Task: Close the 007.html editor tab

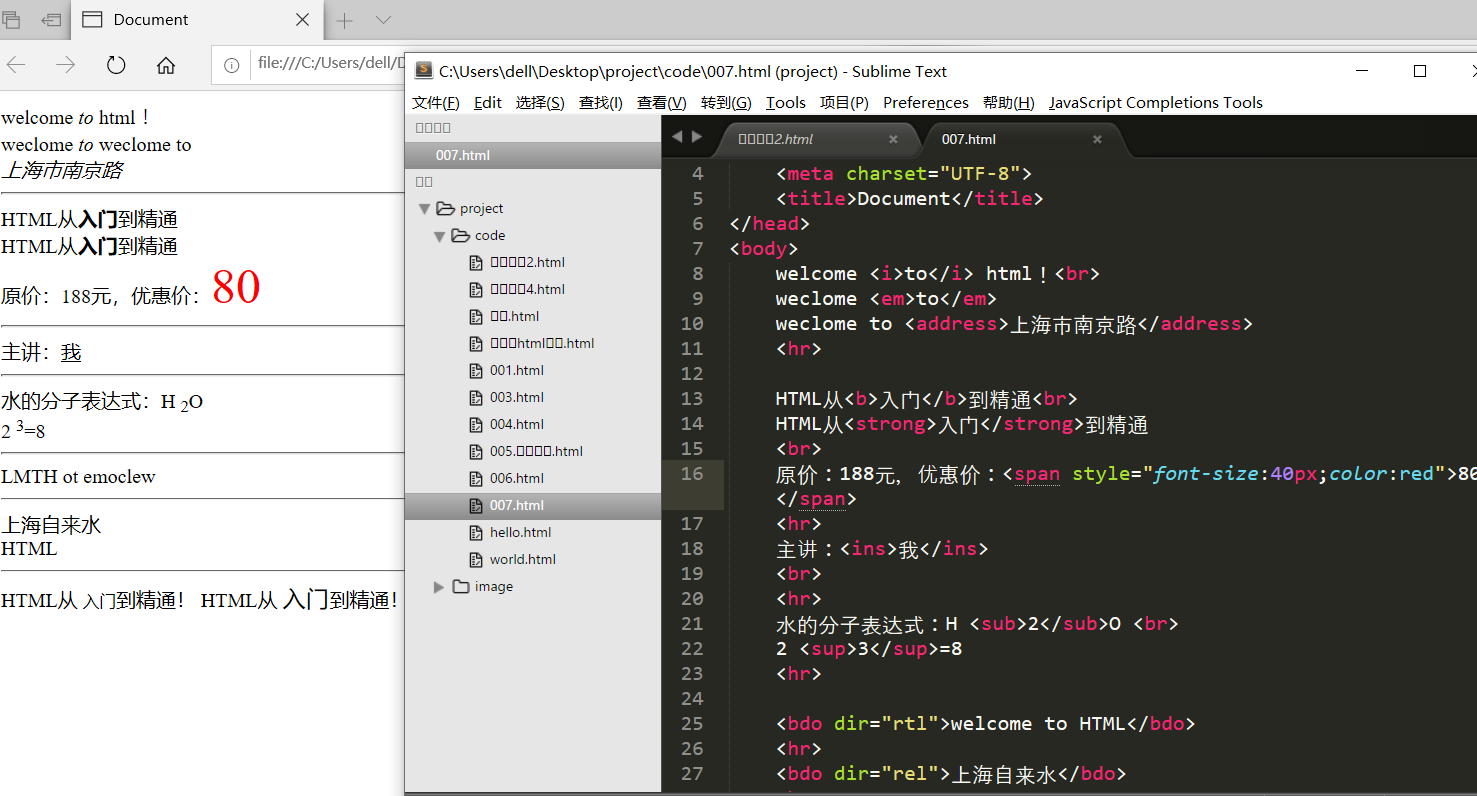Action: (1097, 140)
